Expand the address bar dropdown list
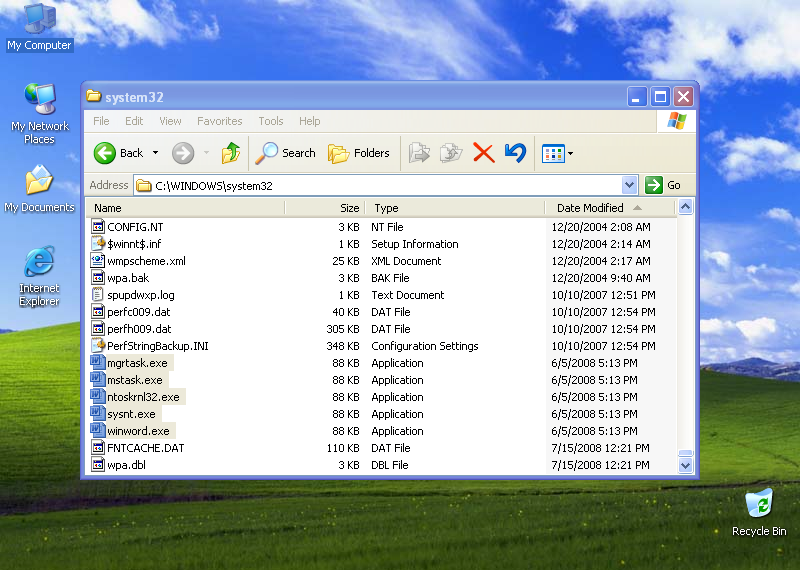The width and height of the screenshot is (800, 570). click(629, 185)
